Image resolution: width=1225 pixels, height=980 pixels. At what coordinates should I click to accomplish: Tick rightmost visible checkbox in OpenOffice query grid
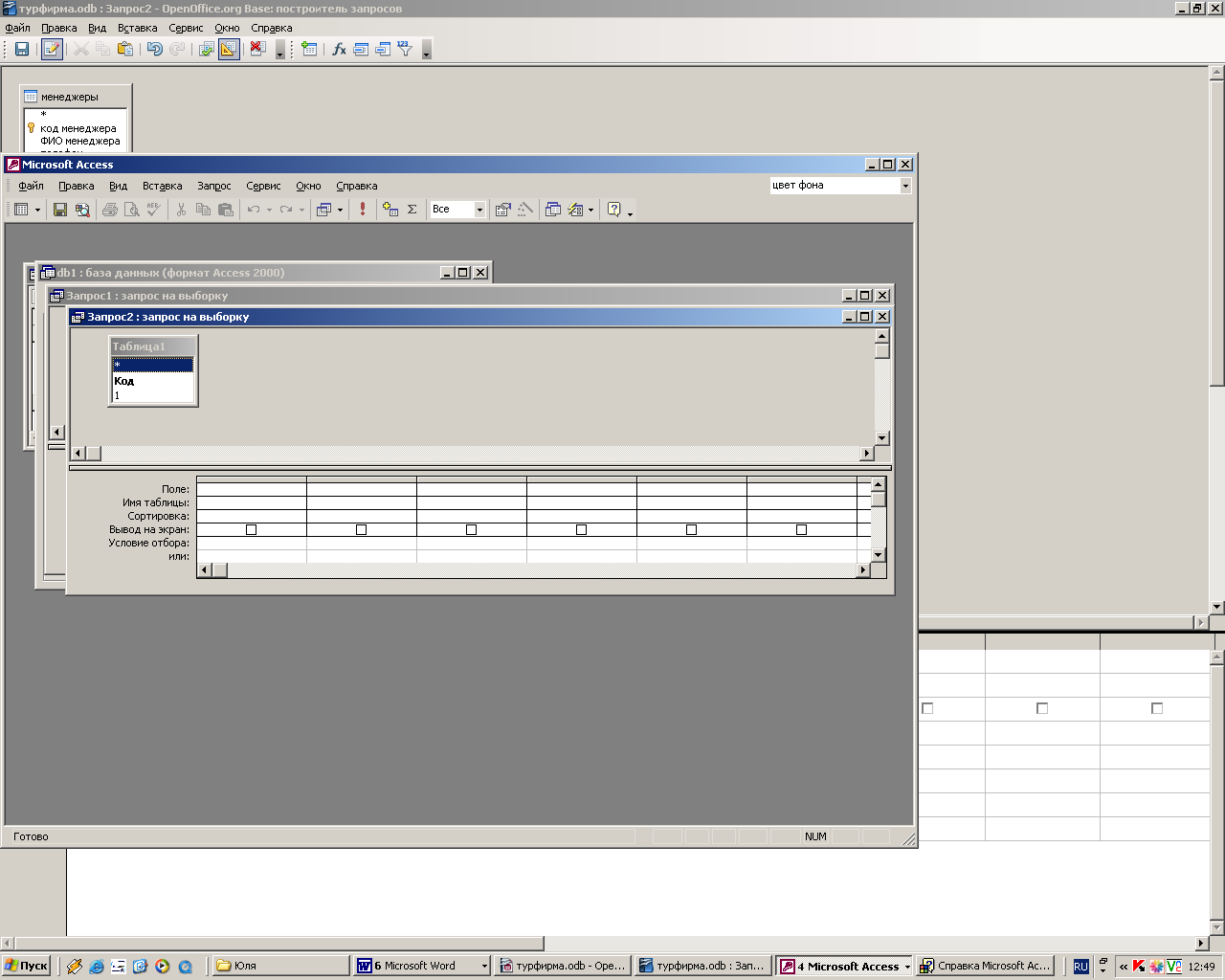coord(1157,708)
